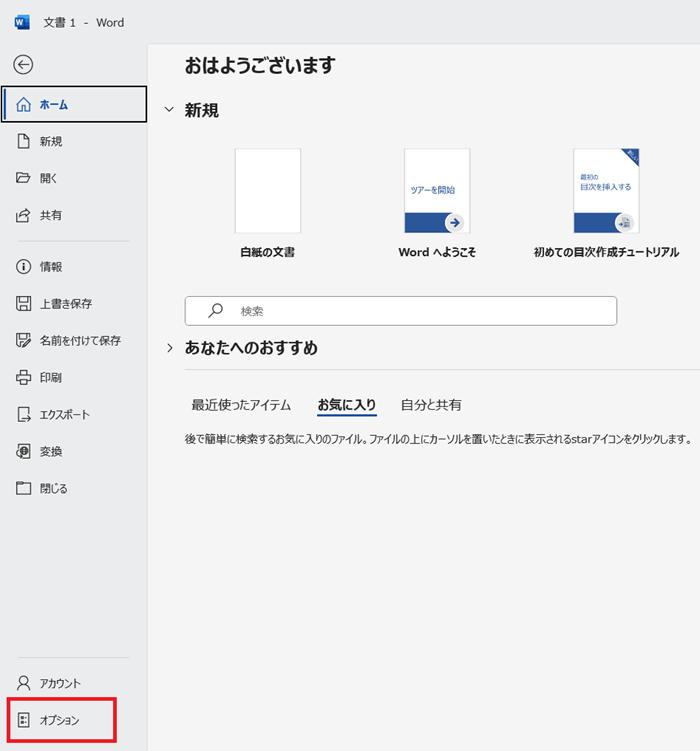Open Word オプション label
This screenshot has height=751, width=700.
tap(59, 720)
